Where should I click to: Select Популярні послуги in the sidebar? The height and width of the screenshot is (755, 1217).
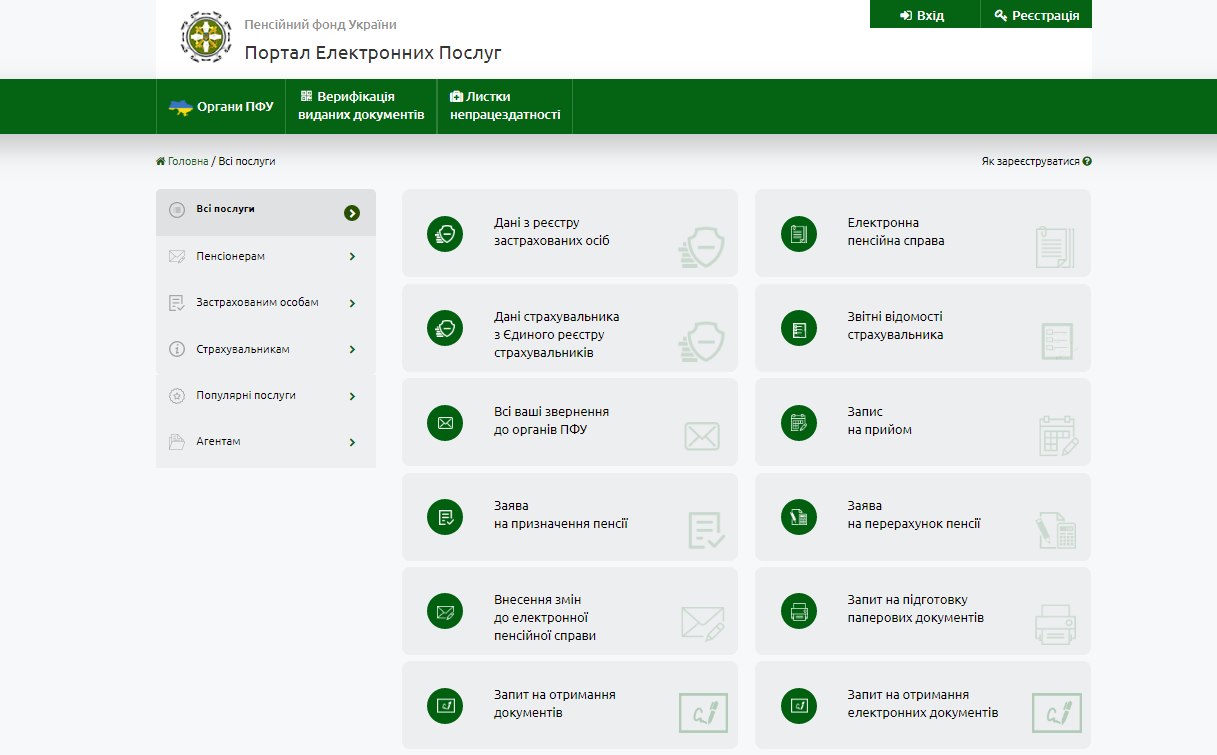tap(266, 396)
